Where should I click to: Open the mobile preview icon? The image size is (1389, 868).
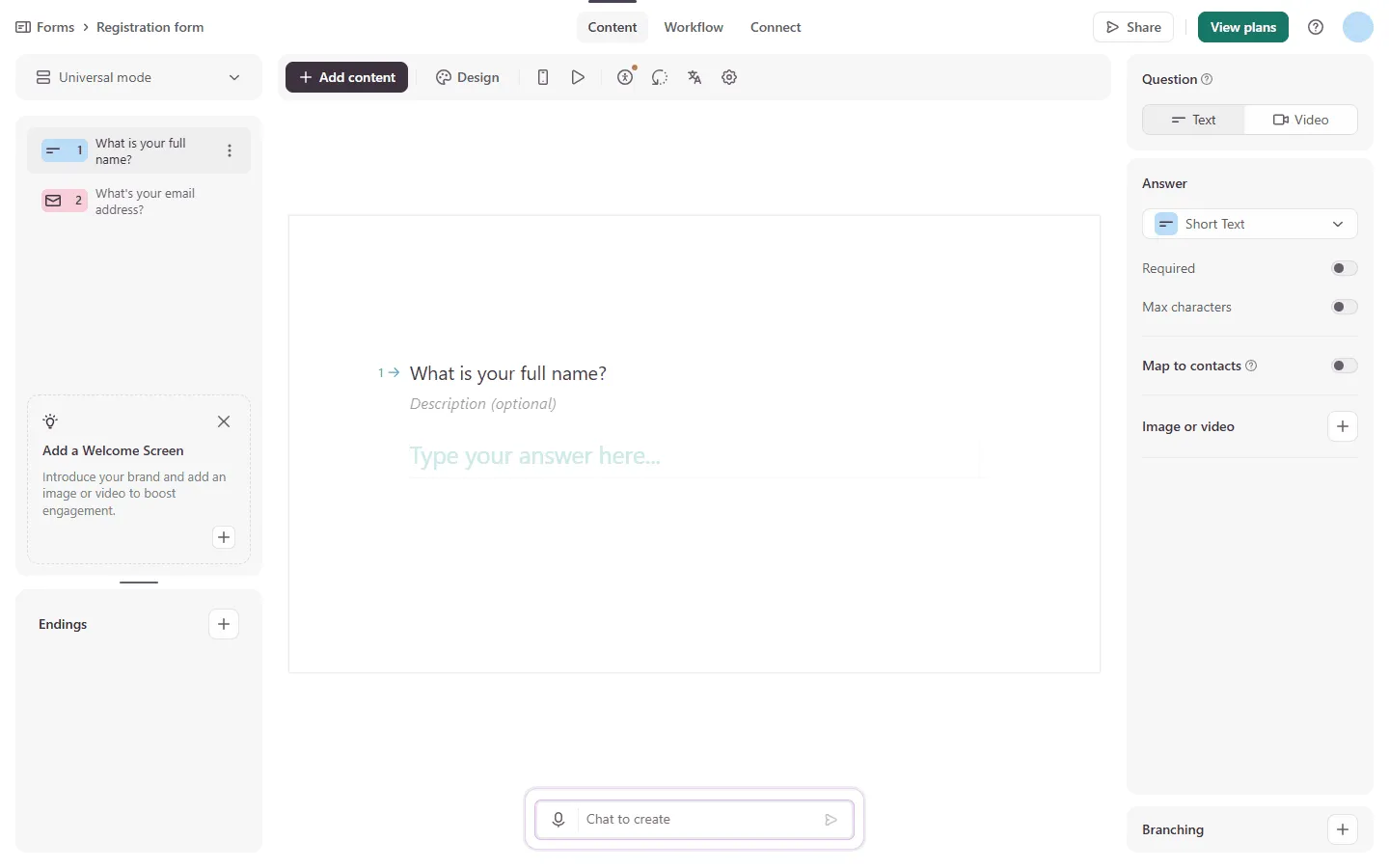point(542,77)
